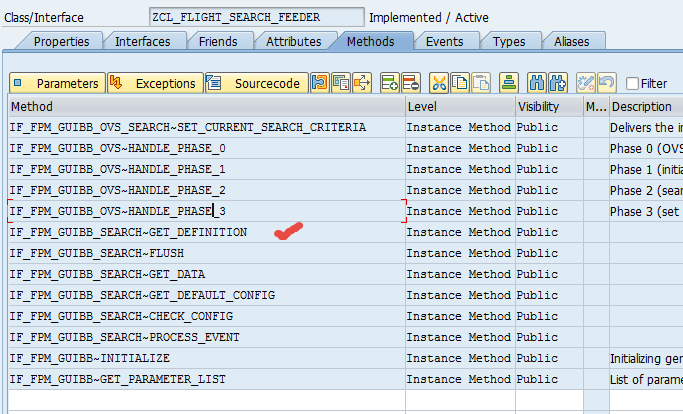Click the delete row icon
Viewport: 683px width, 414px height.
pos(411,83)
